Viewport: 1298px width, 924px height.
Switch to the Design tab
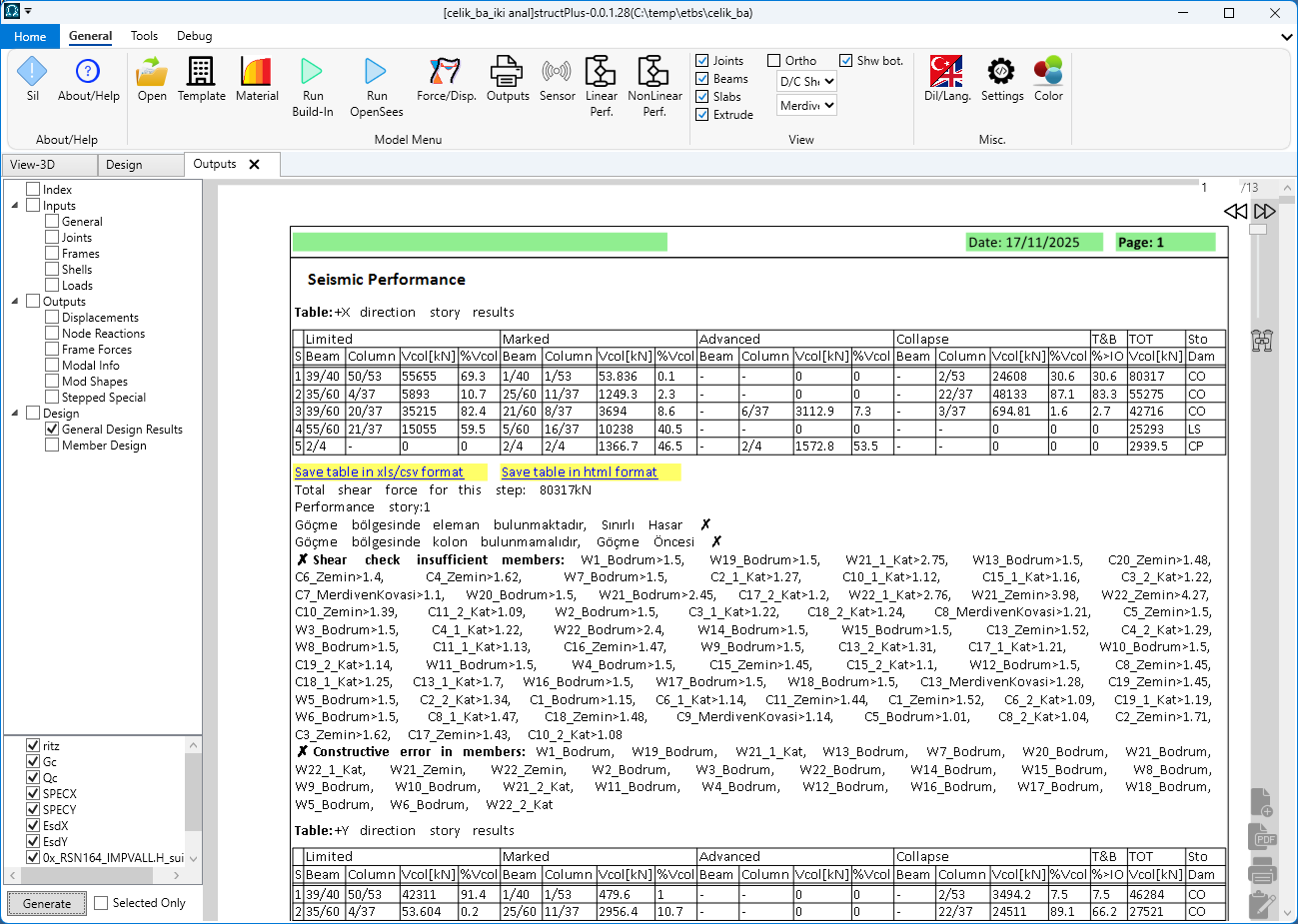[x=141, y=165]
